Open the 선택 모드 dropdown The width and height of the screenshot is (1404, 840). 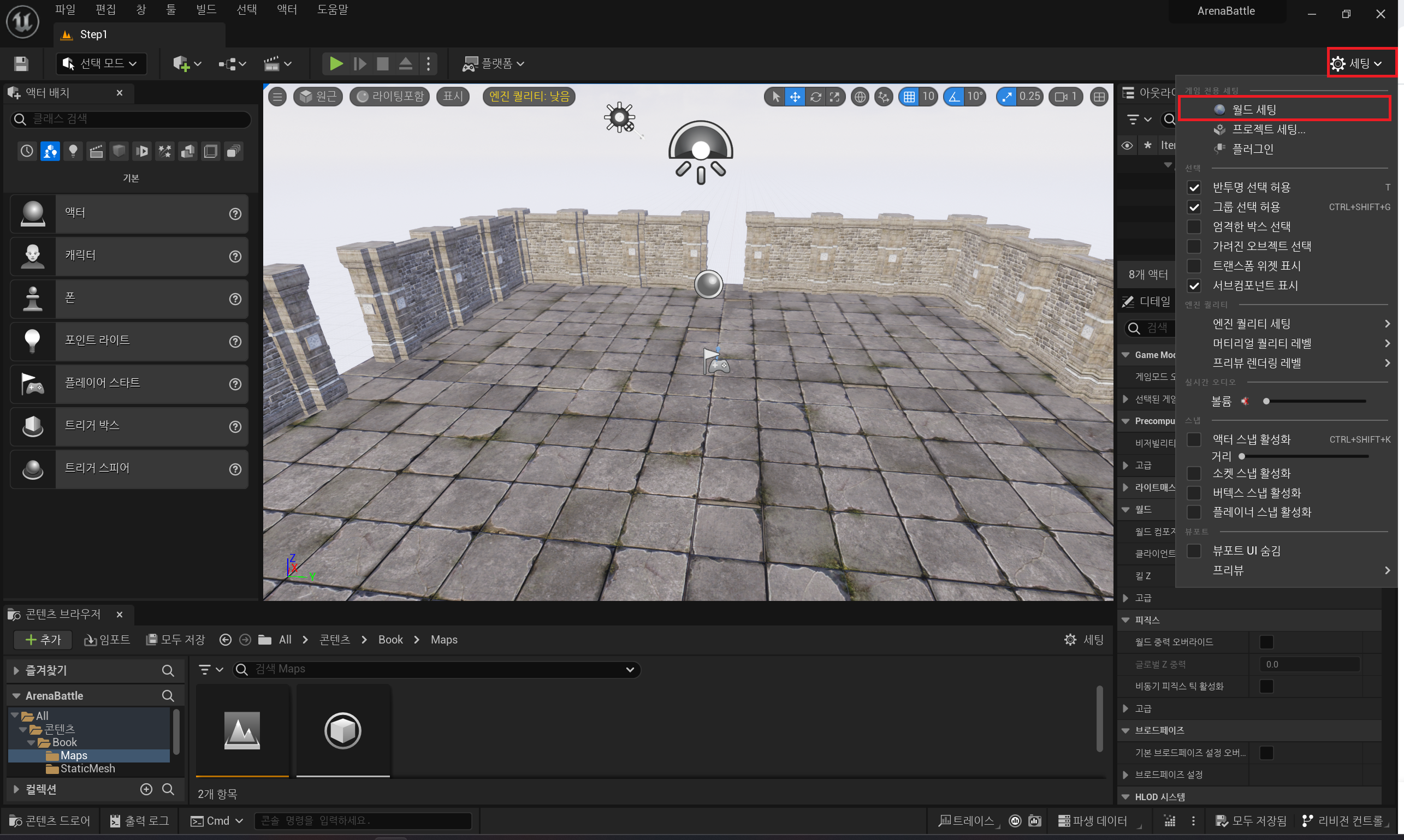(x=102, y=63)
